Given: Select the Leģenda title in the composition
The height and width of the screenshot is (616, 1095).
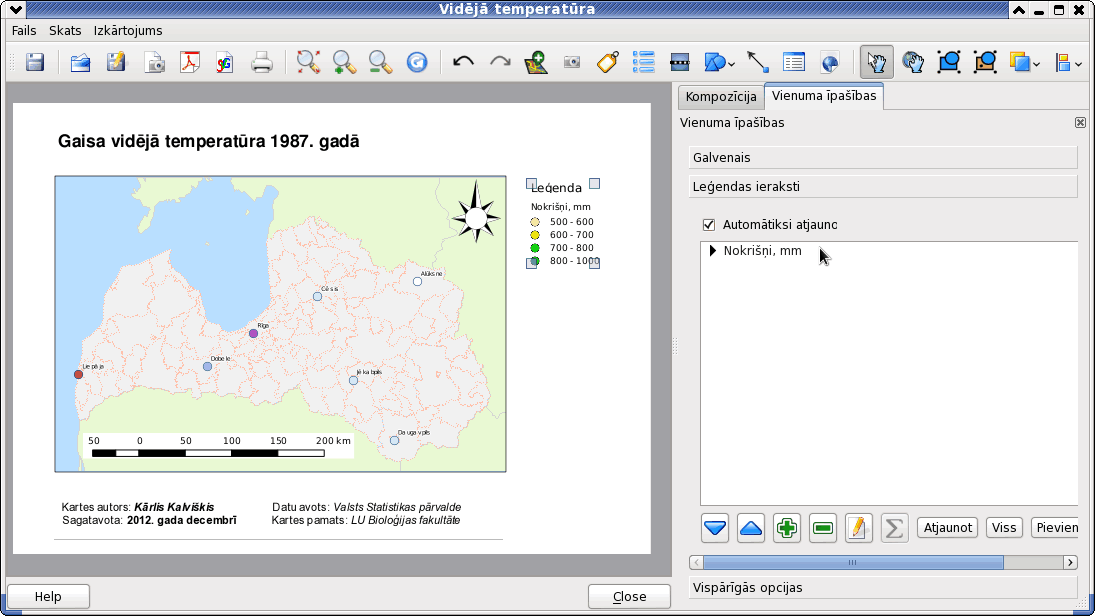Looking at the screenshot, I should pos(556,188).
